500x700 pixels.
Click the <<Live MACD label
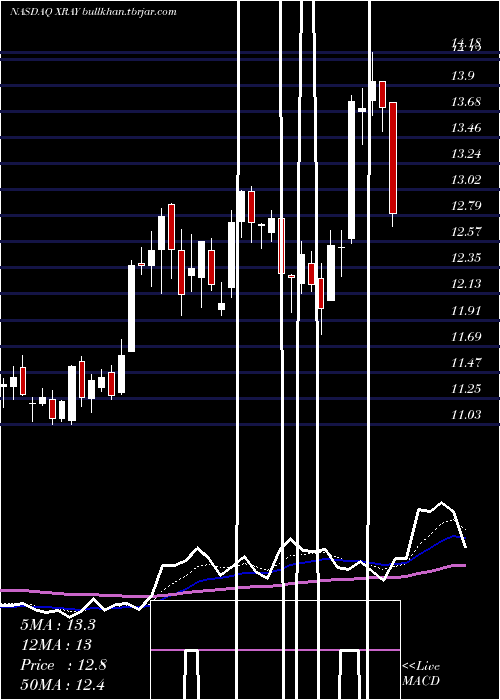click(x=421, y=674)
